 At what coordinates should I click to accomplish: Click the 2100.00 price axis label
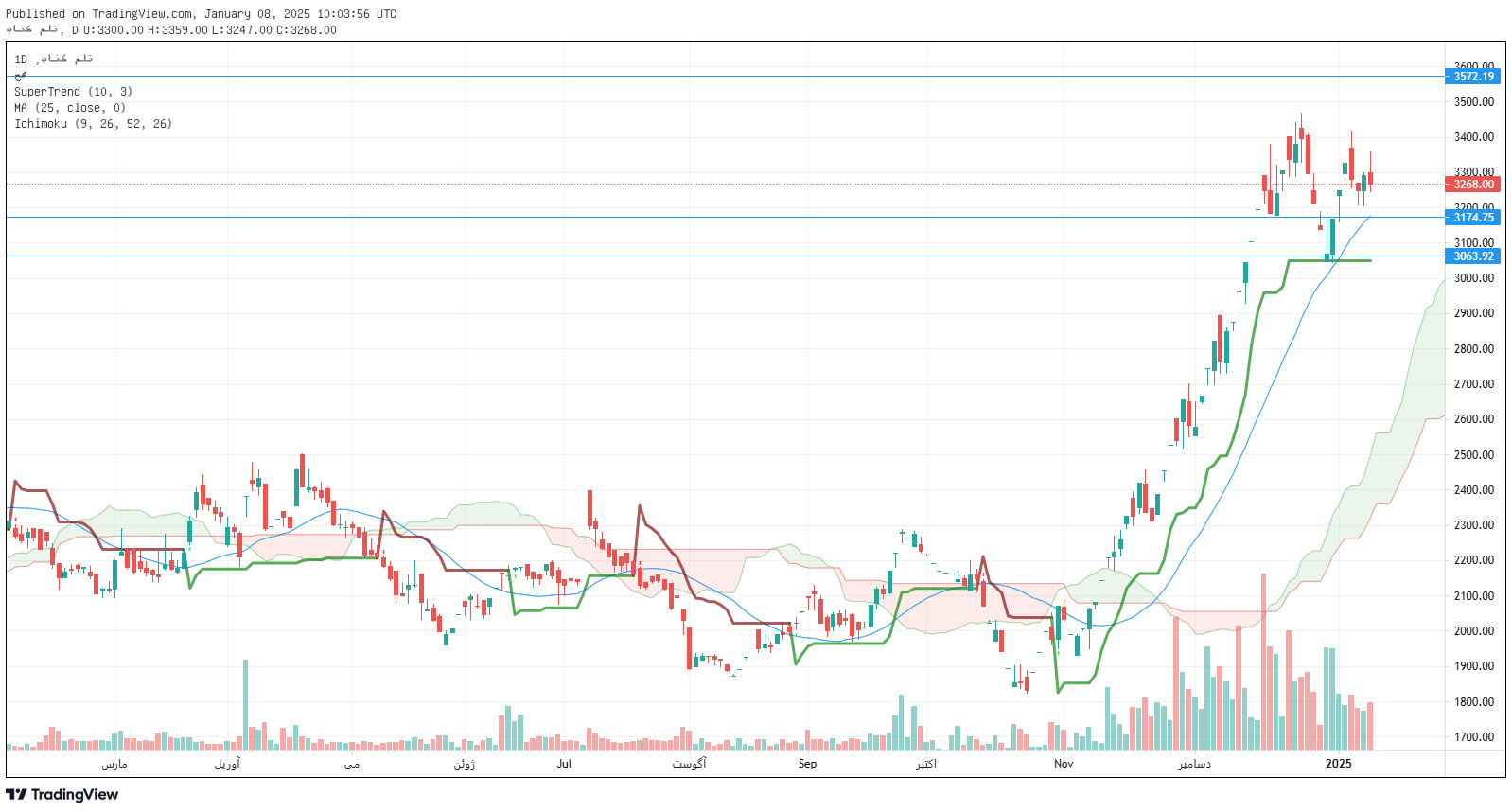coord(1474,596)
